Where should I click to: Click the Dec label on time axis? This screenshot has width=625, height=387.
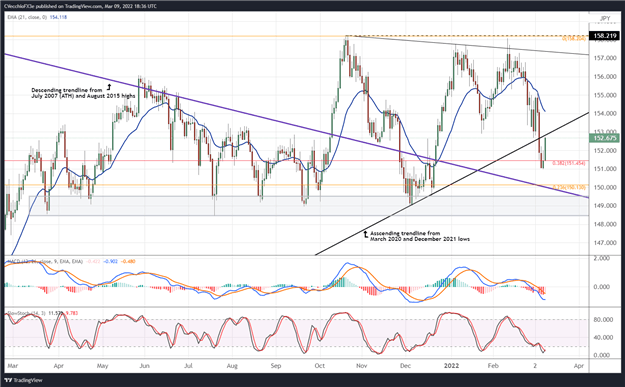click(x=405, y=366)
